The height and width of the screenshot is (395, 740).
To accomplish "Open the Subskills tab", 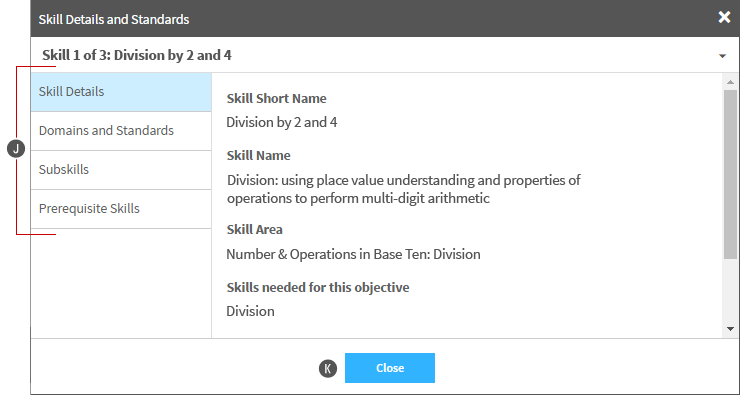I will pos(121,170).
